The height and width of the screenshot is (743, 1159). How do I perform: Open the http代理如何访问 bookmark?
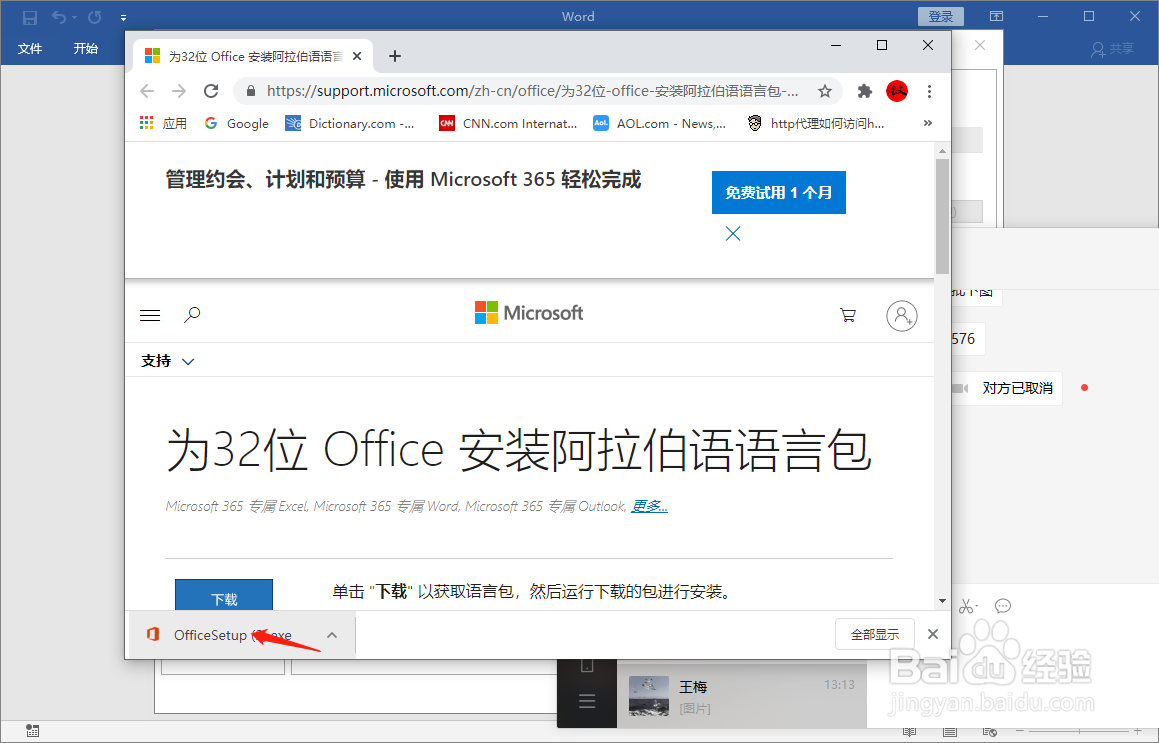(816, 123)
